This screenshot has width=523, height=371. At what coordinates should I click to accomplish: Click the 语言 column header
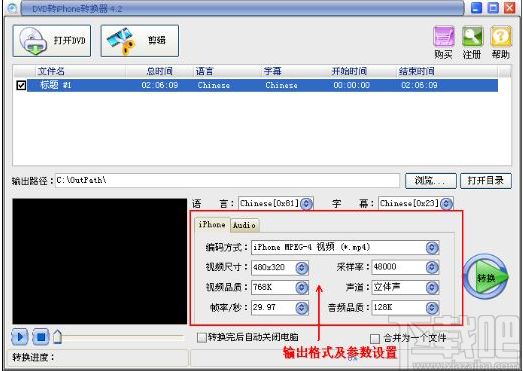[227, 71]
